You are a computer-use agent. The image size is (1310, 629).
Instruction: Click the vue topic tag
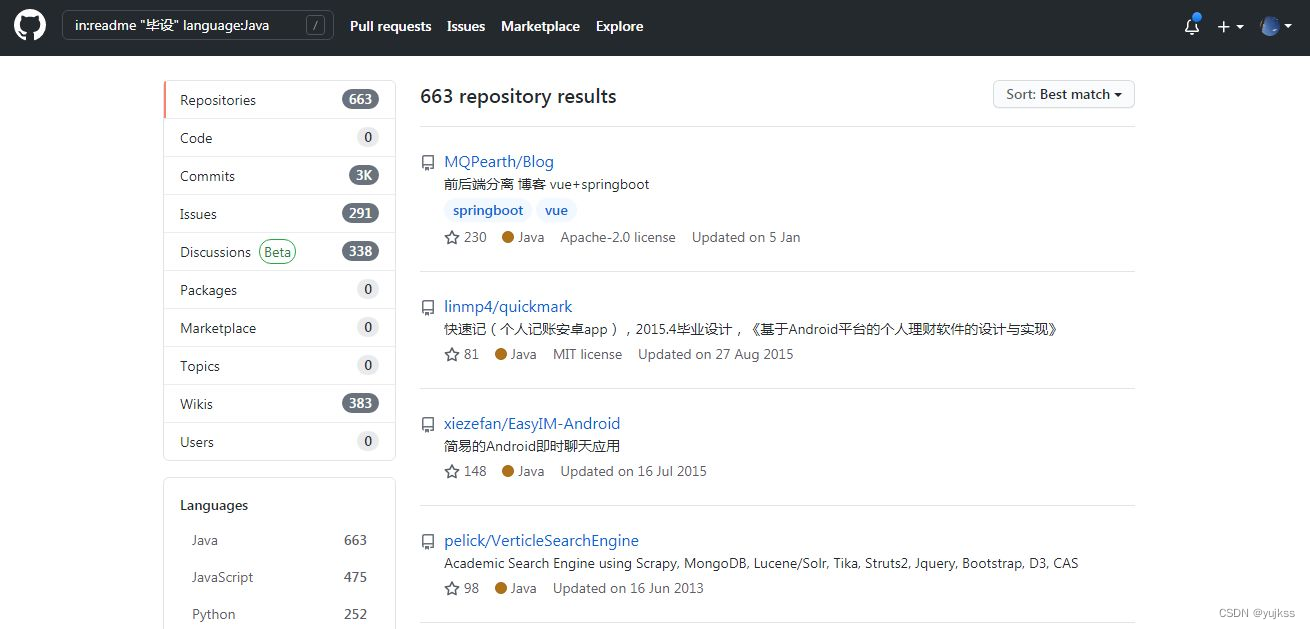coord(556,210)
